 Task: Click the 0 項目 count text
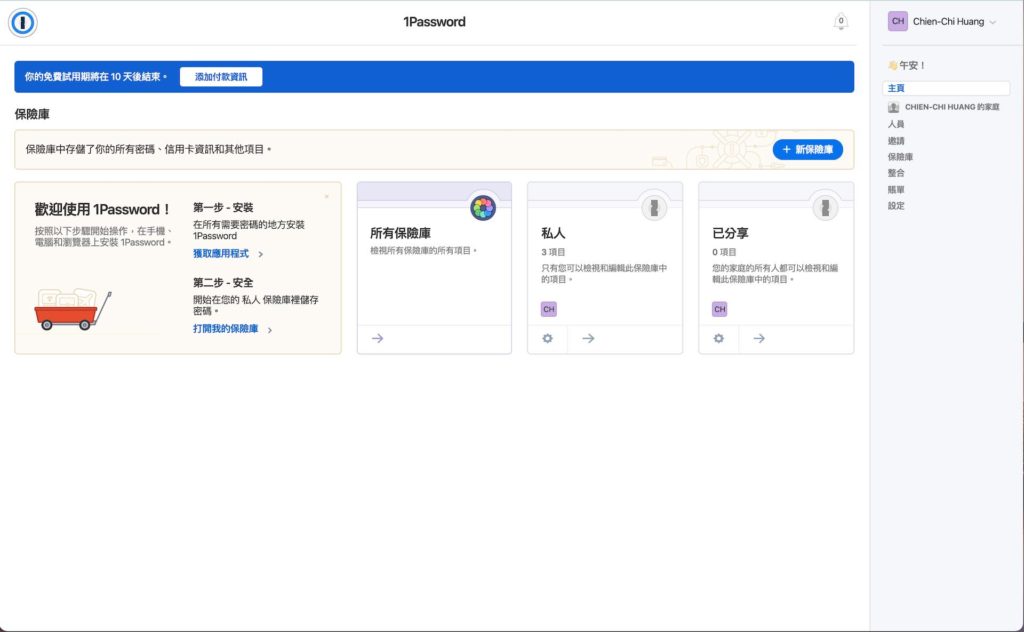(x=724, y=252)
